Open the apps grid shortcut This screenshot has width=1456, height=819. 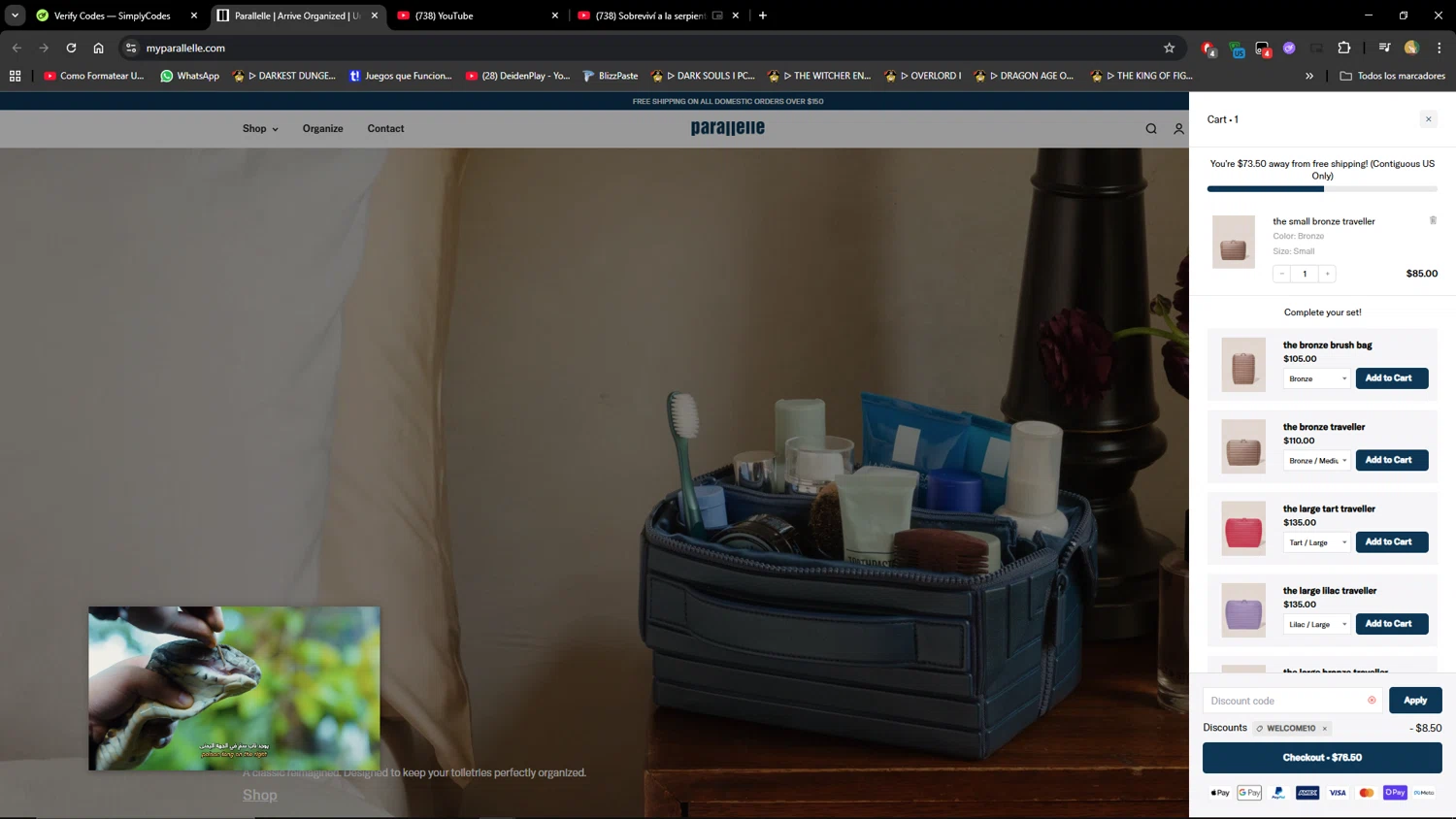coord(15,76)
